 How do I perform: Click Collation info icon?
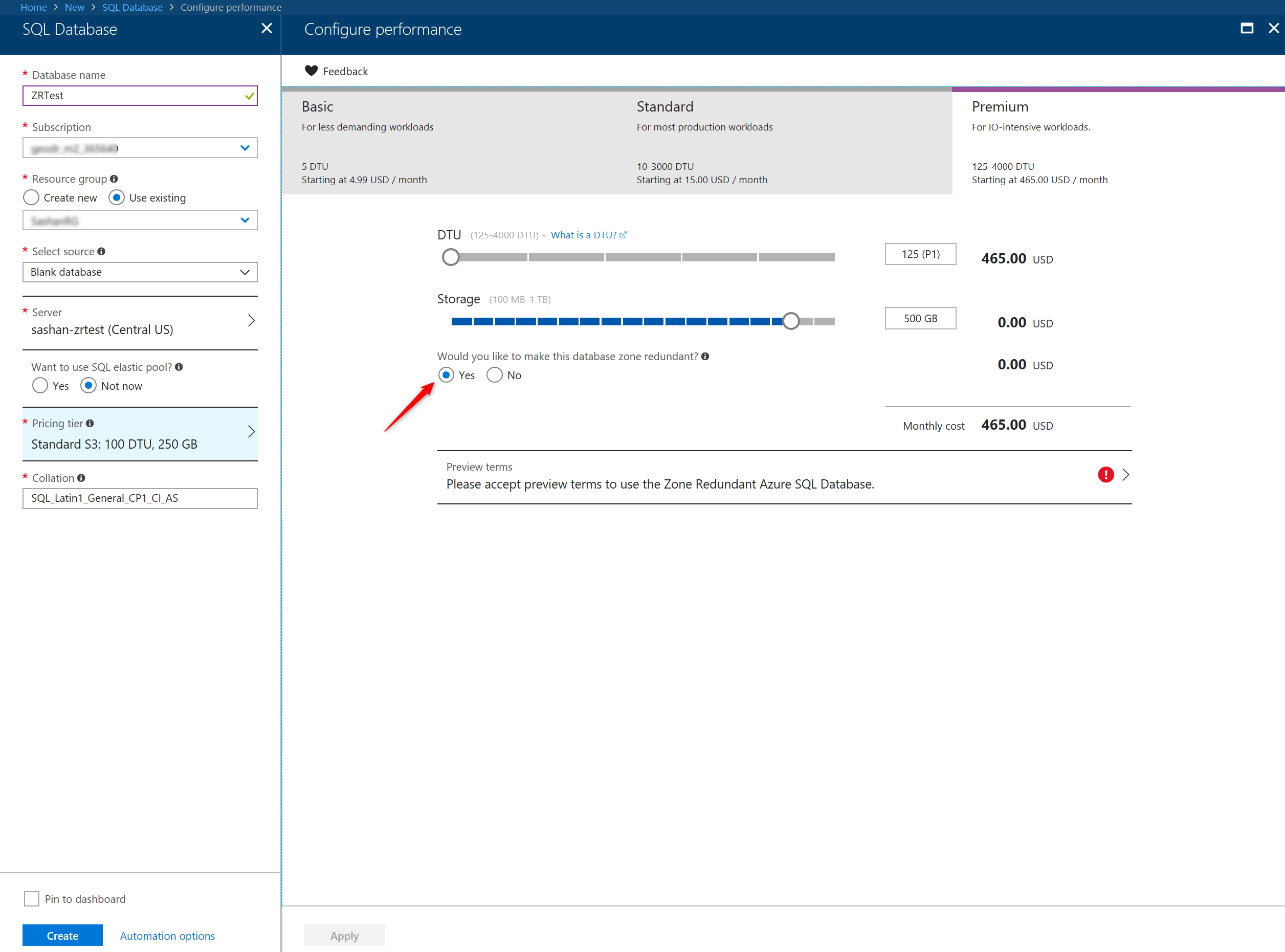(81, 478)
